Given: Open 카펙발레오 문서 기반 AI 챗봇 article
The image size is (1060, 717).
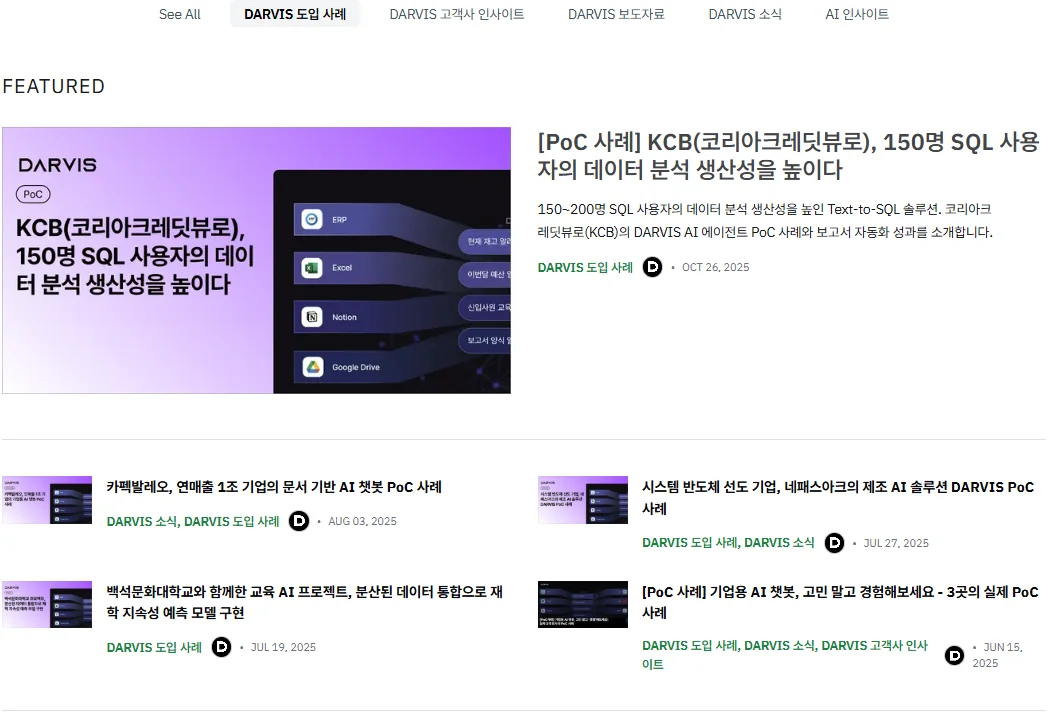Looking at the screenshot, I should 274,487.
